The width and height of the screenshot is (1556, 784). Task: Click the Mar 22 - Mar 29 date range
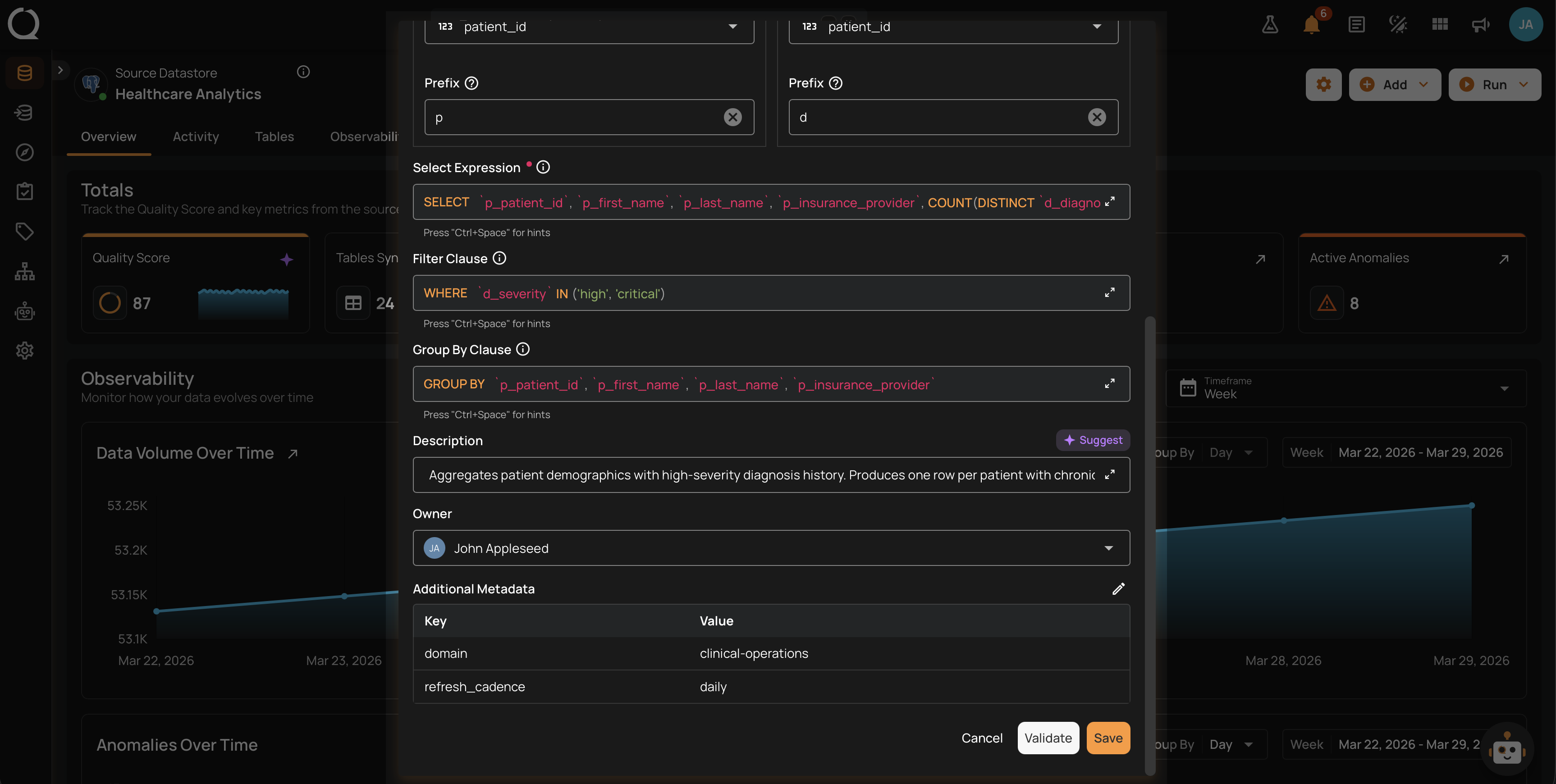(x=1420, y=453)
